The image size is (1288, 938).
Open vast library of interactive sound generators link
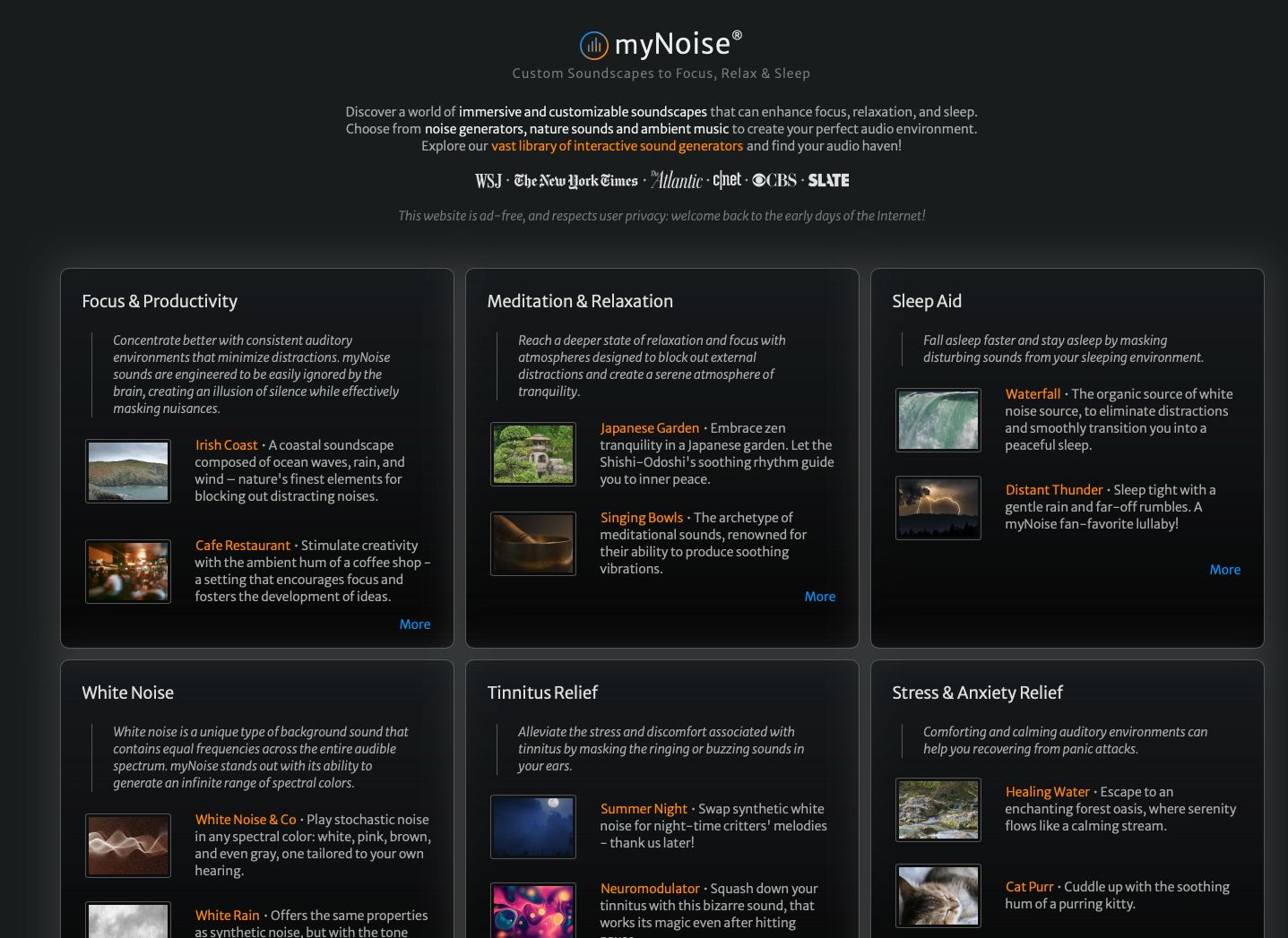[617, 146]
